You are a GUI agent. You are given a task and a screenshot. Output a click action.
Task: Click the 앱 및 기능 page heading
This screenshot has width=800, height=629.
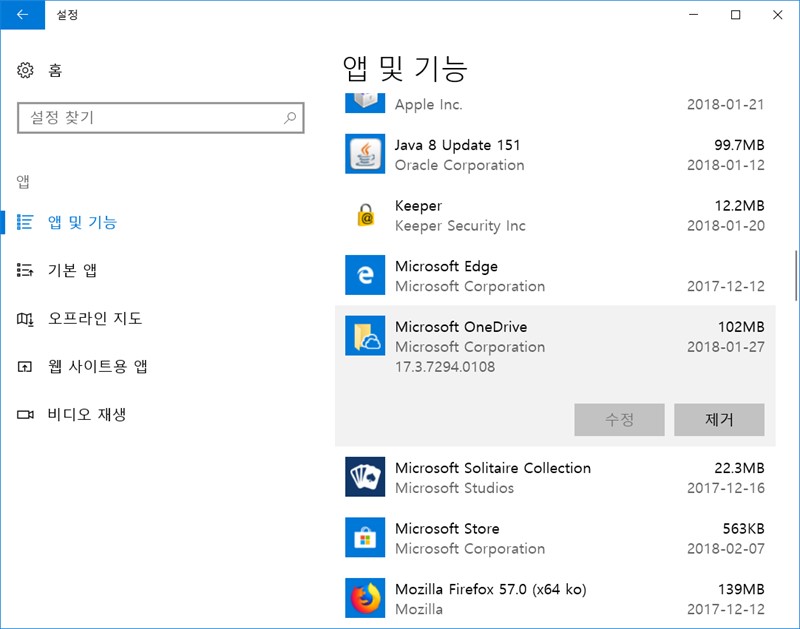click(405, 69)
